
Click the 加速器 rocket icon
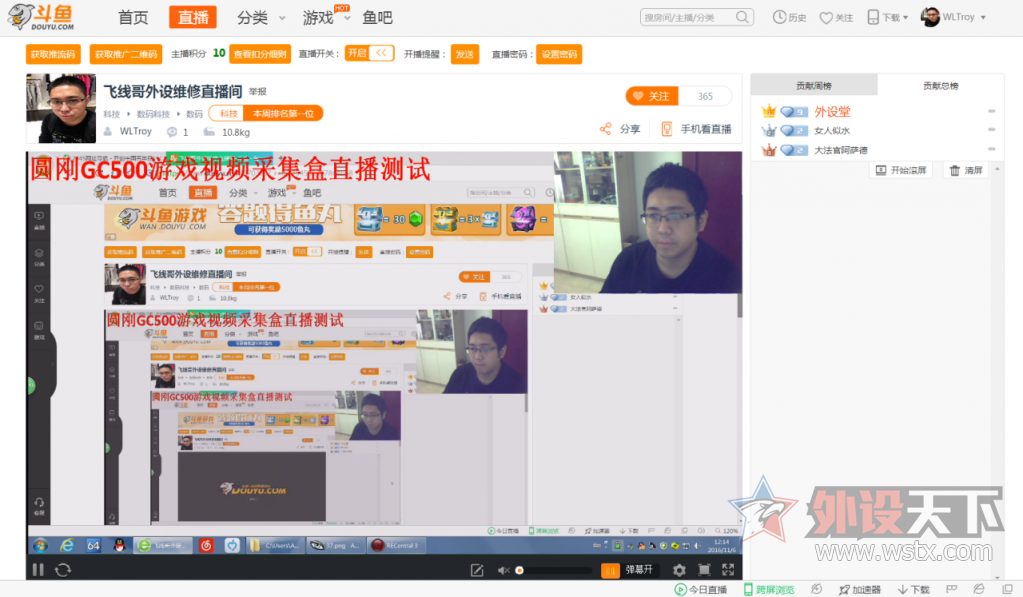pyautogui.click(x=844, y=590)
